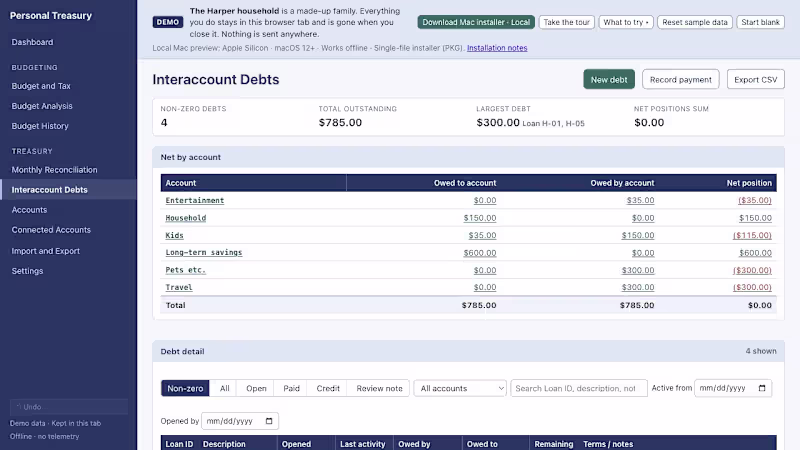Screen dimensions: 800x450
Task: Click the Remaining column header
Action: click(x=554, y=444)
